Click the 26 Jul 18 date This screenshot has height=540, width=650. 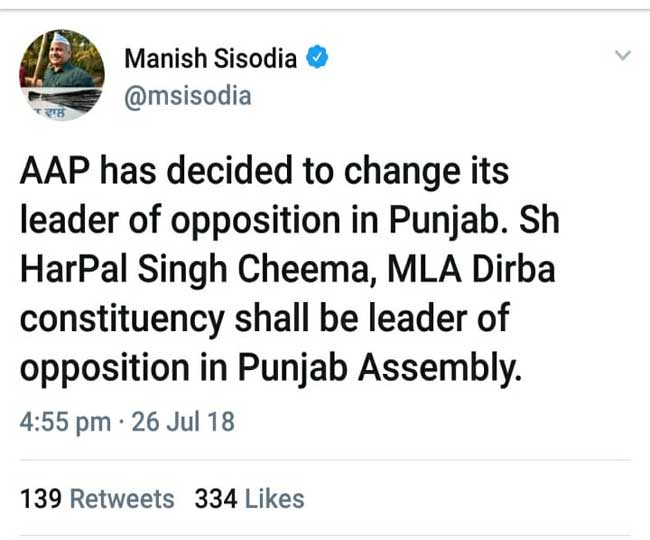[x=181, y=422]
